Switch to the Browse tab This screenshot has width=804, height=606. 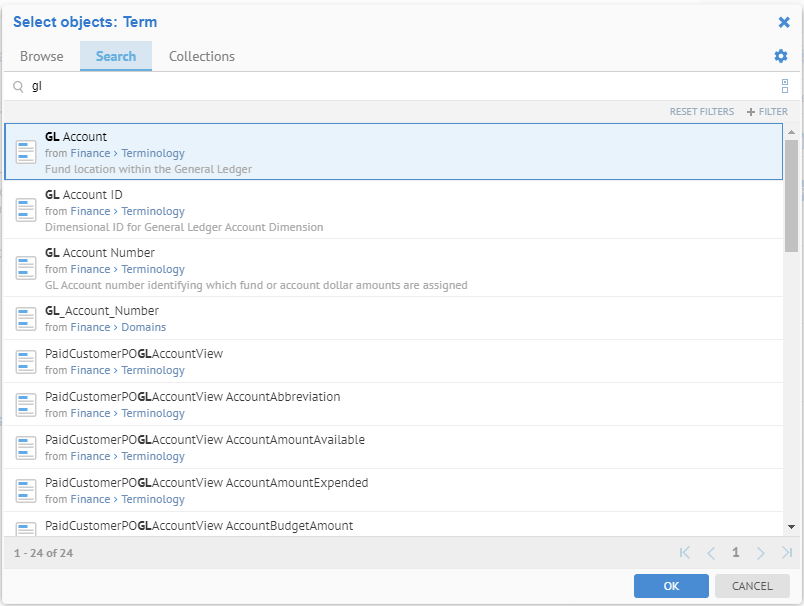[x=41, y=56]
